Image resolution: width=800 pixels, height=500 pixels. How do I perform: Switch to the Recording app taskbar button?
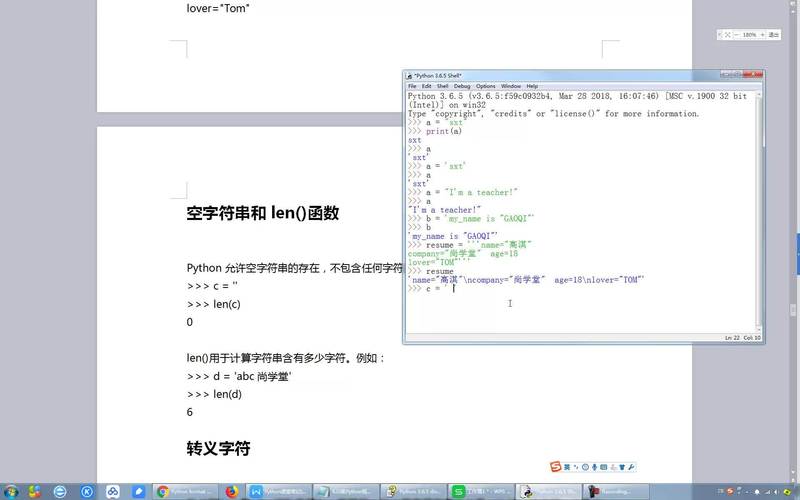point(616,492)
